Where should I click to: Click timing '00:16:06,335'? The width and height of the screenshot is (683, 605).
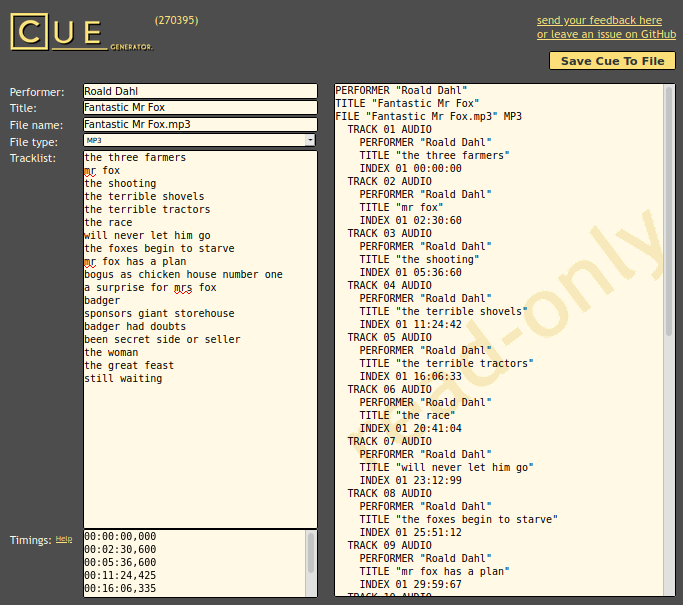tap(120, 588)
